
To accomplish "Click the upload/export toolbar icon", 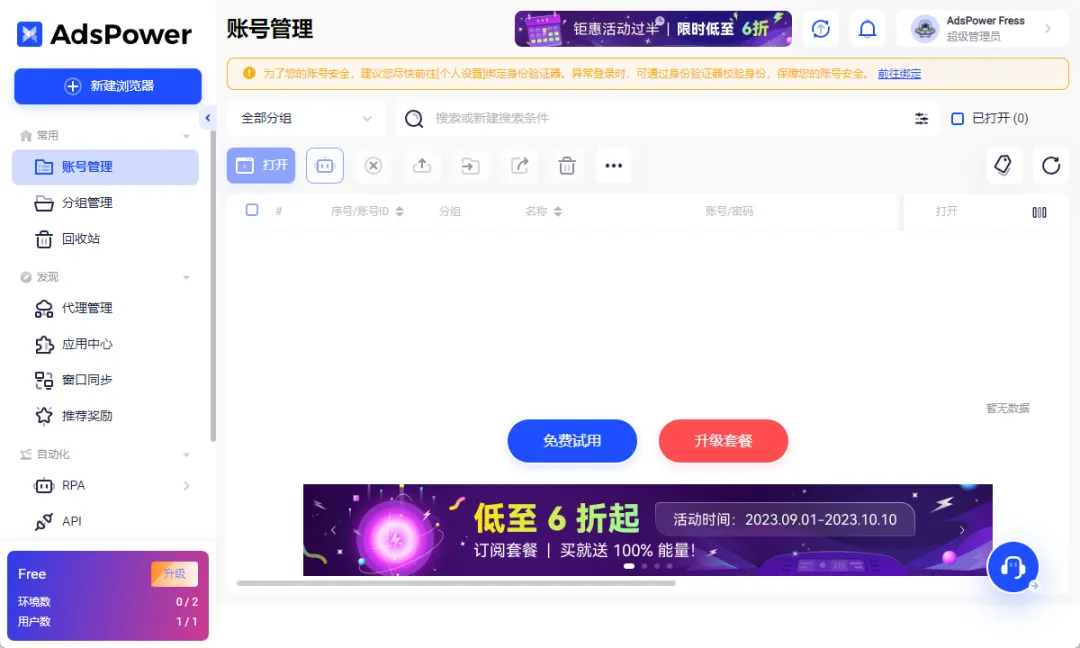I will pyautogui.click(x=422, y=165).
